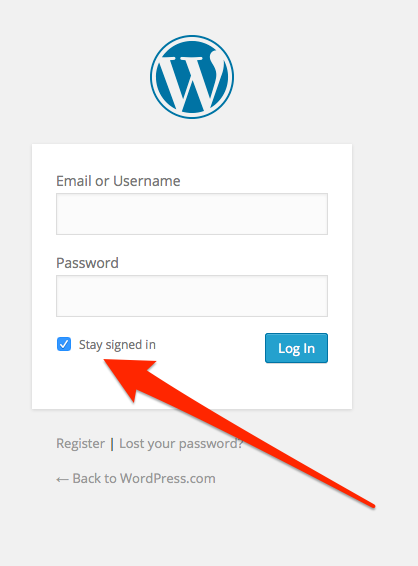Focus the Email or Username field

(192, 214)
